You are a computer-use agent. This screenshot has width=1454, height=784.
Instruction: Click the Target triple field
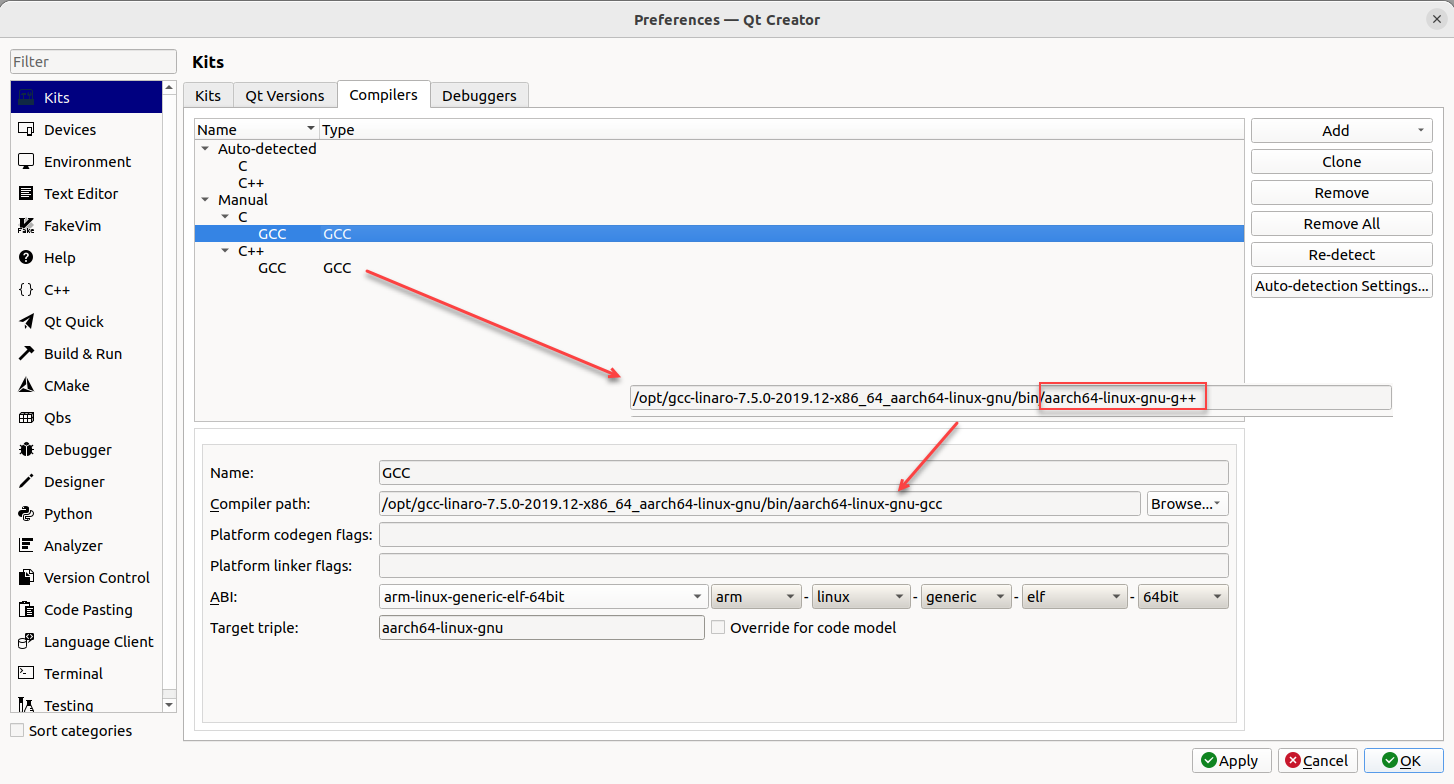click(542, 628)
